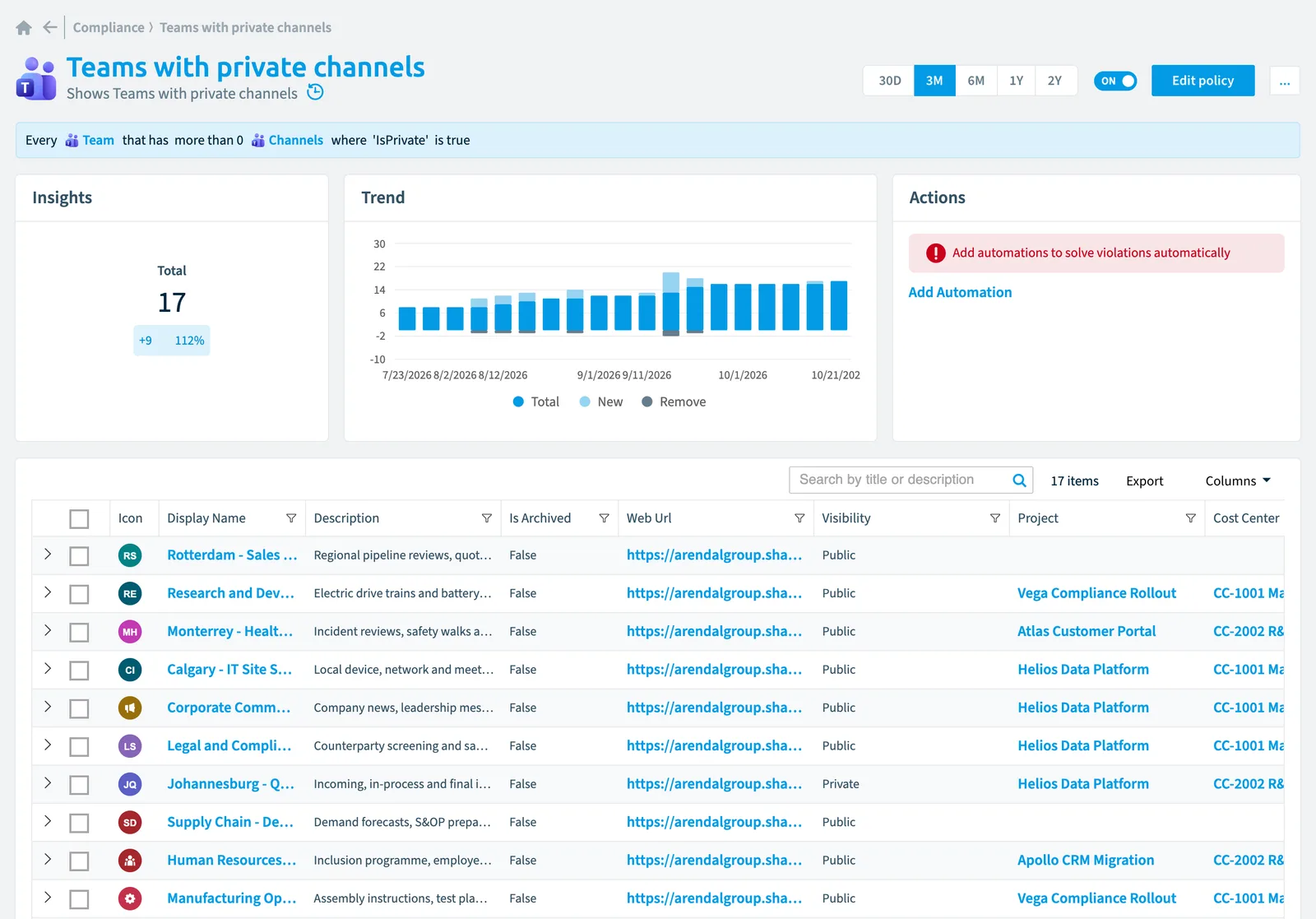Open the Web Url filter icon
The height and width of the screenshot is (919, 1316).
tap(799, 518)
